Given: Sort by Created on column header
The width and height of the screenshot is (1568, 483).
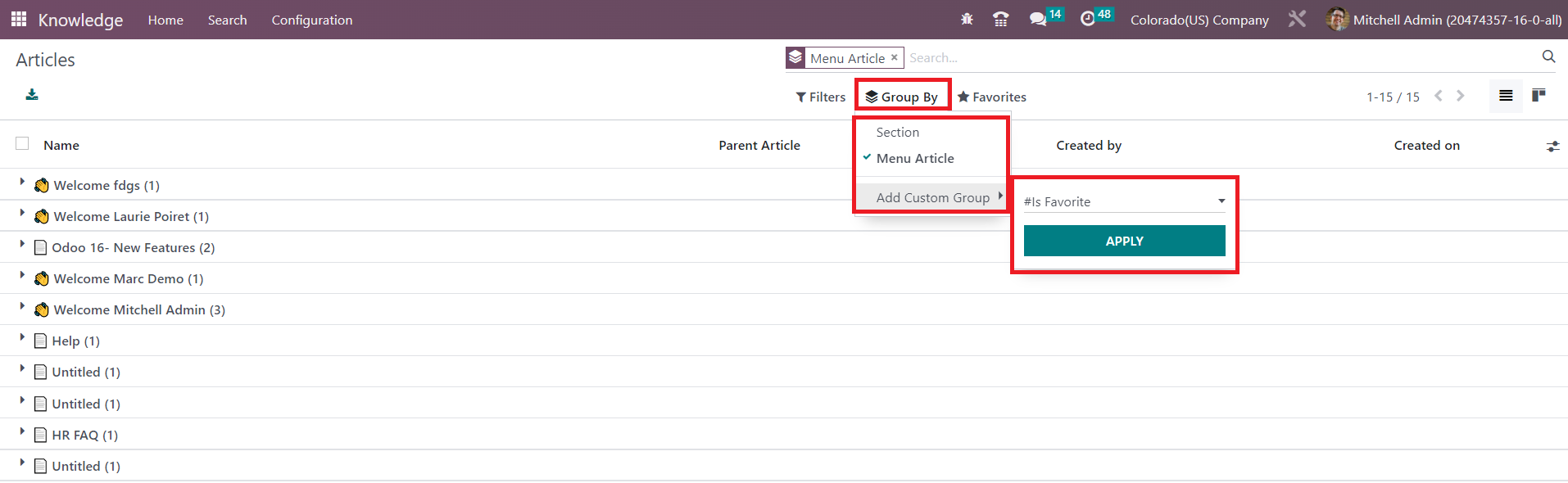Looking at the screenshot, I should [x=1427, y=145].
